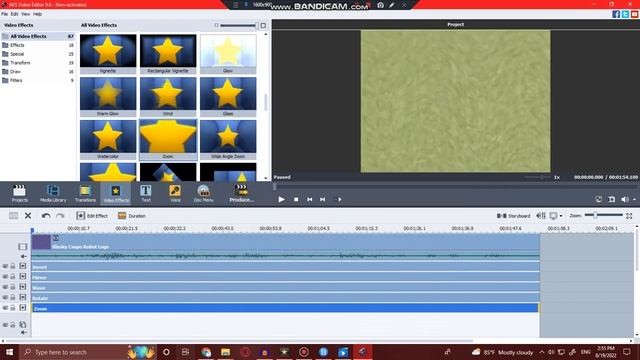Play the project preview
640x360 pixels.
click(x=281, y=199)
